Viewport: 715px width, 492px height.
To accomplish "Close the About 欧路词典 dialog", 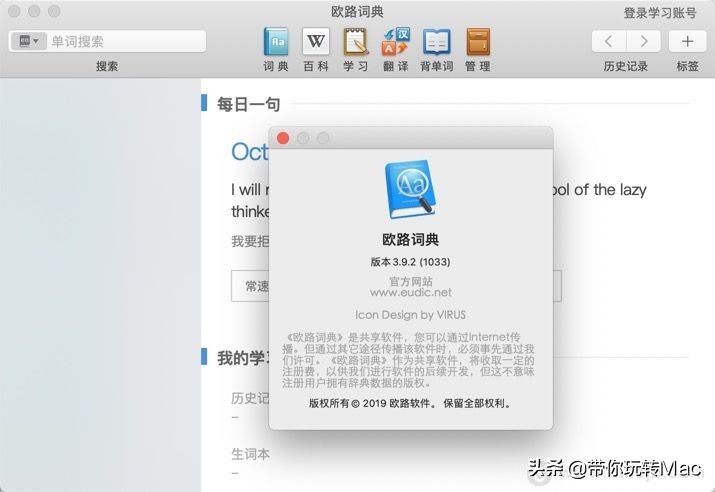I will (x=283, y=138).
